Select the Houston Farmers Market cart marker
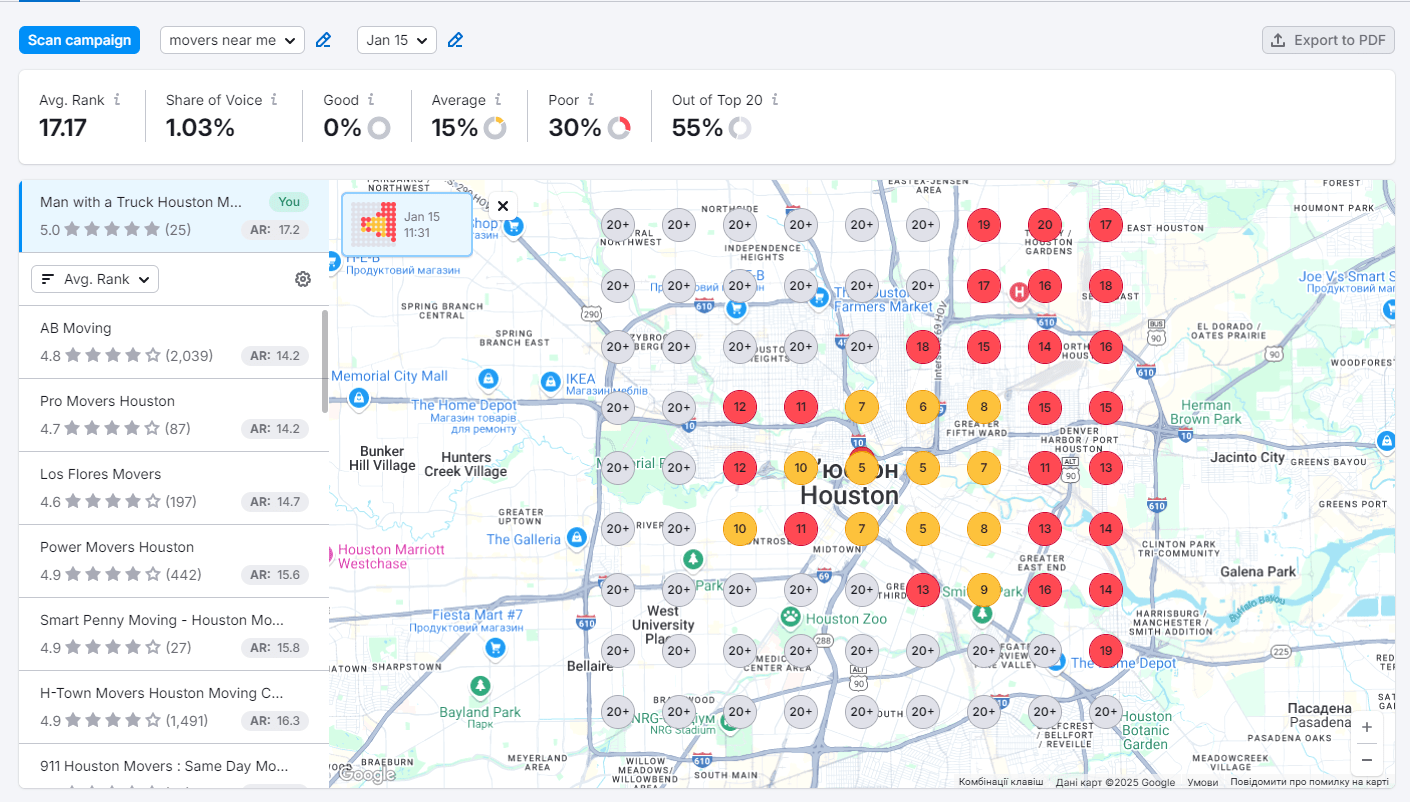Viewport: 1410px width, 802px height. pos(821,297)
